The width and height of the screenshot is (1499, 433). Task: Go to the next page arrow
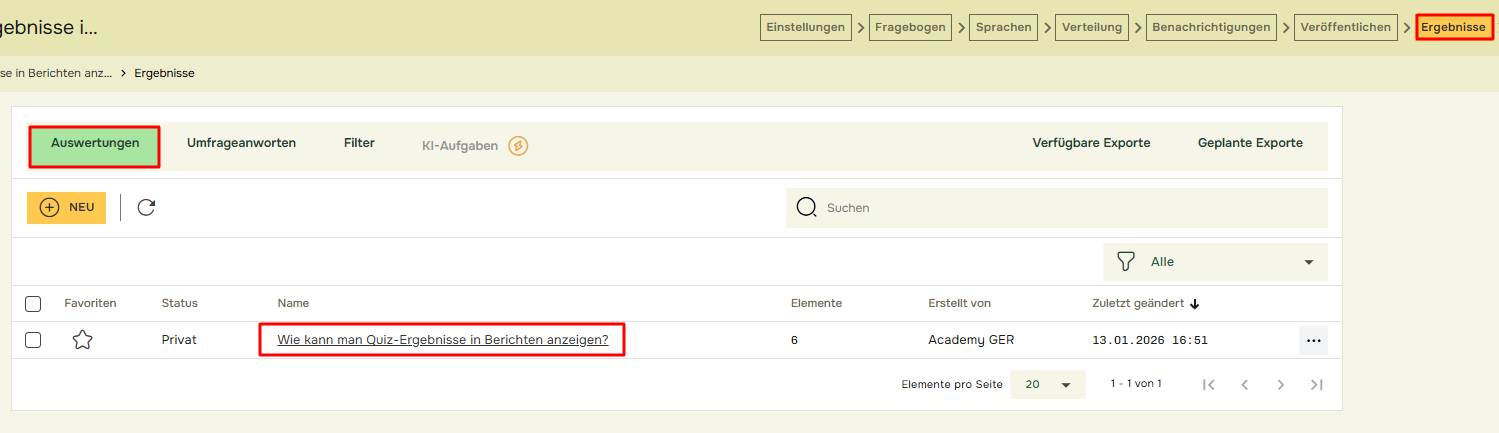[1281, 385]
